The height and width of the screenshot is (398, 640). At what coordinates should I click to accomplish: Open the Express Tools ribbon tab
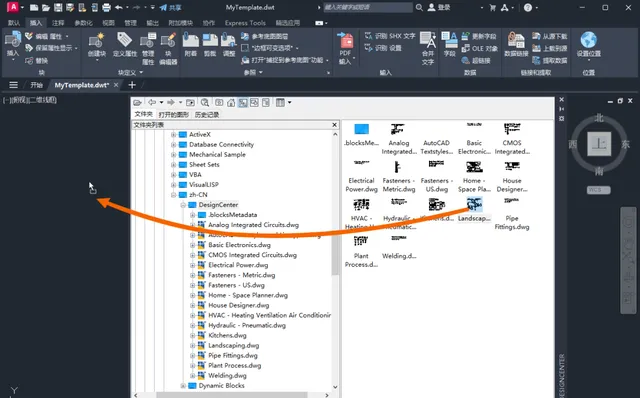tap(245, 23)
